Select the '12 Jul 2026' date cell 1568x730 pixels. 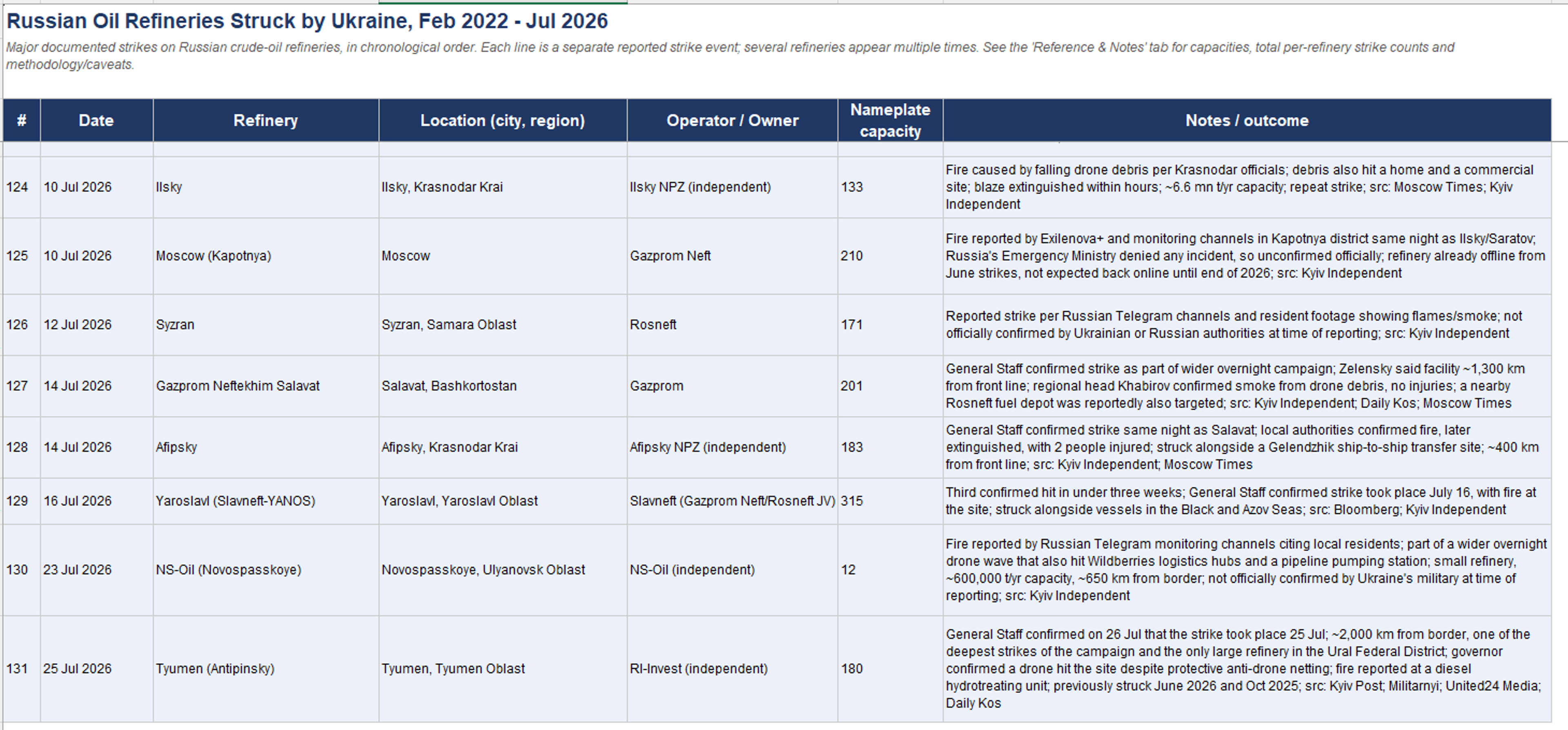coord(97,325)
